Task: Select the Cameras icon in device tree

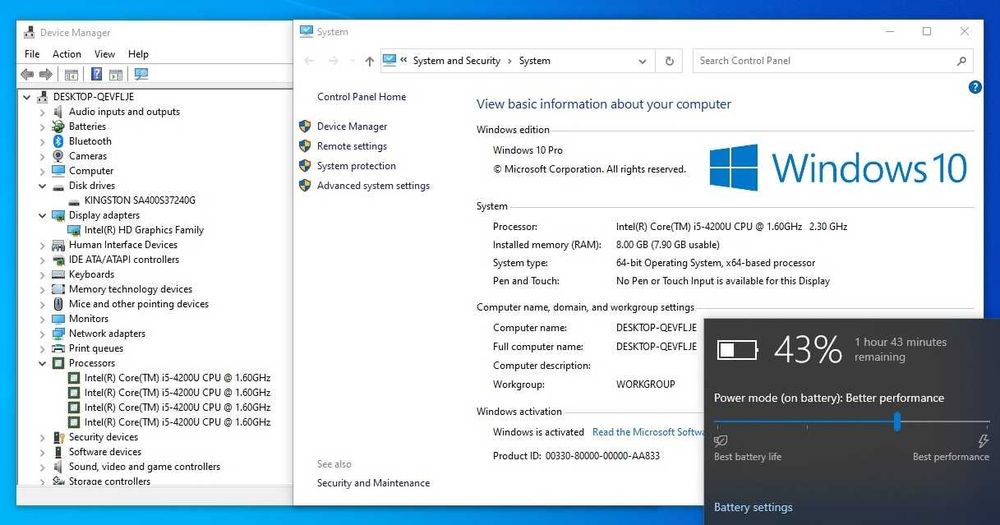Action: click(x=58, y=156)
